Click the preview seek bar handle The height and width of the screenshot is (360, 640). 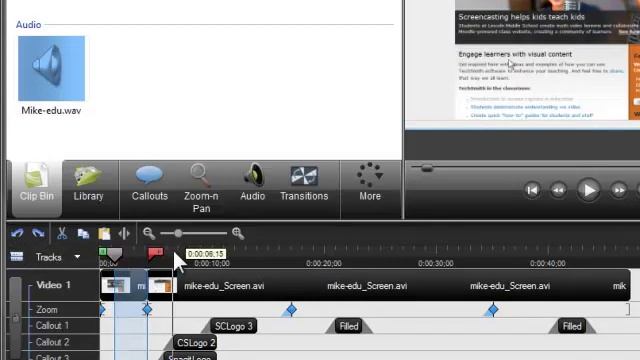tap(427, 168)
